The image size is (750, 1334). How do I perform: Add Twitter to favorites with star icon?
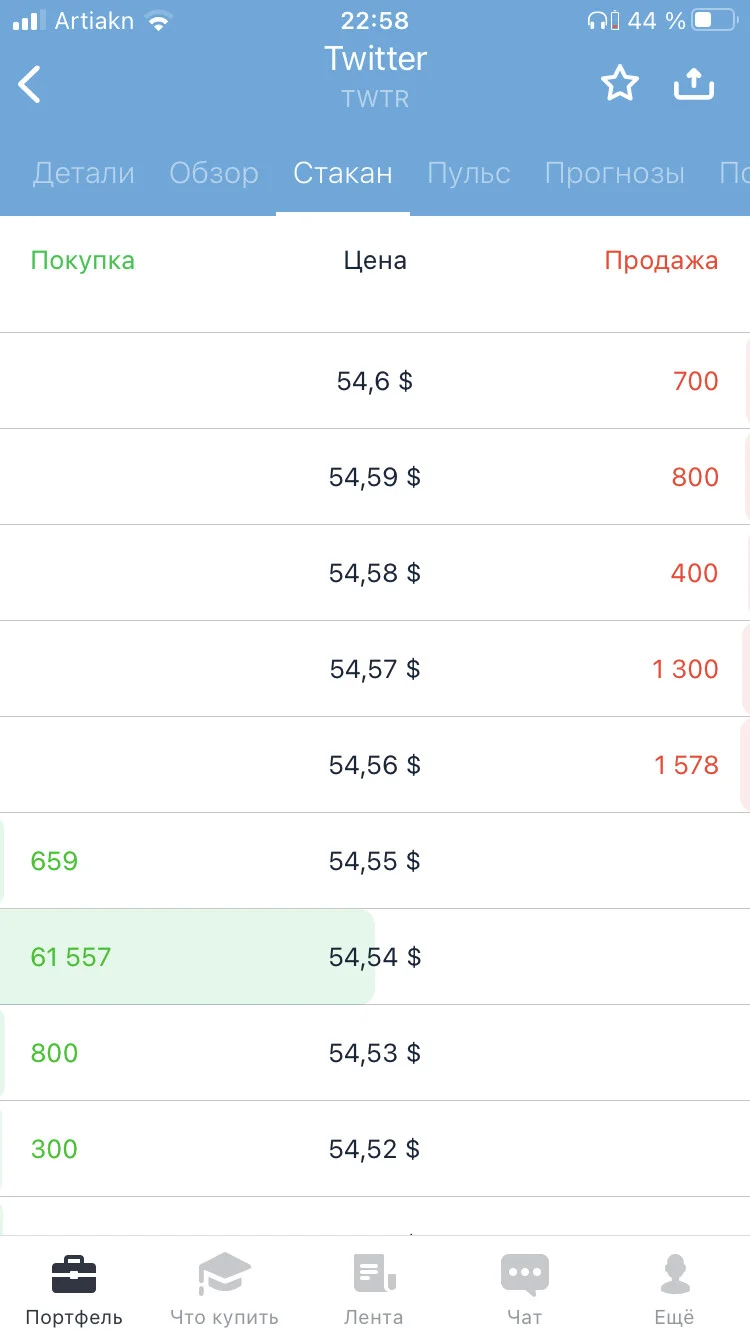[620, 84]
